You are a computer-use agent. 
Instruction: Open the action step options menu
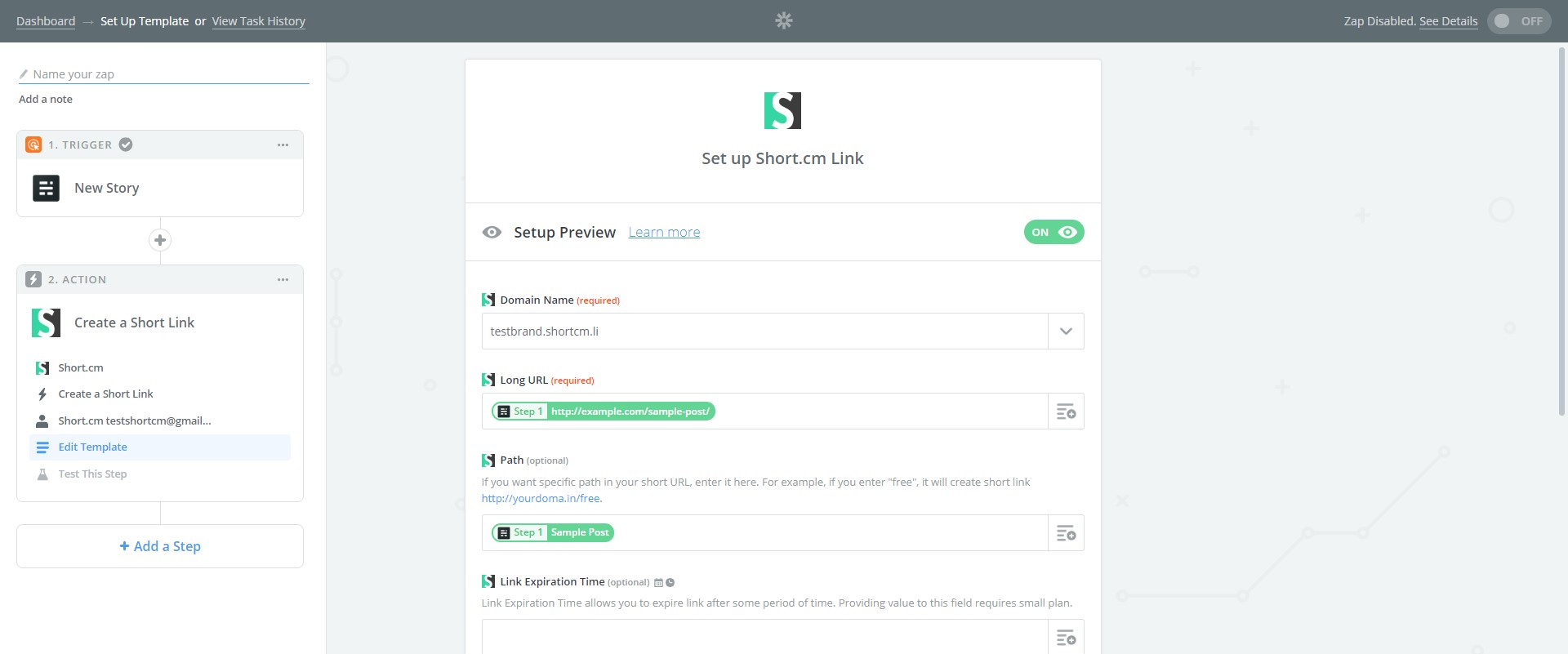tap(283, 279)
